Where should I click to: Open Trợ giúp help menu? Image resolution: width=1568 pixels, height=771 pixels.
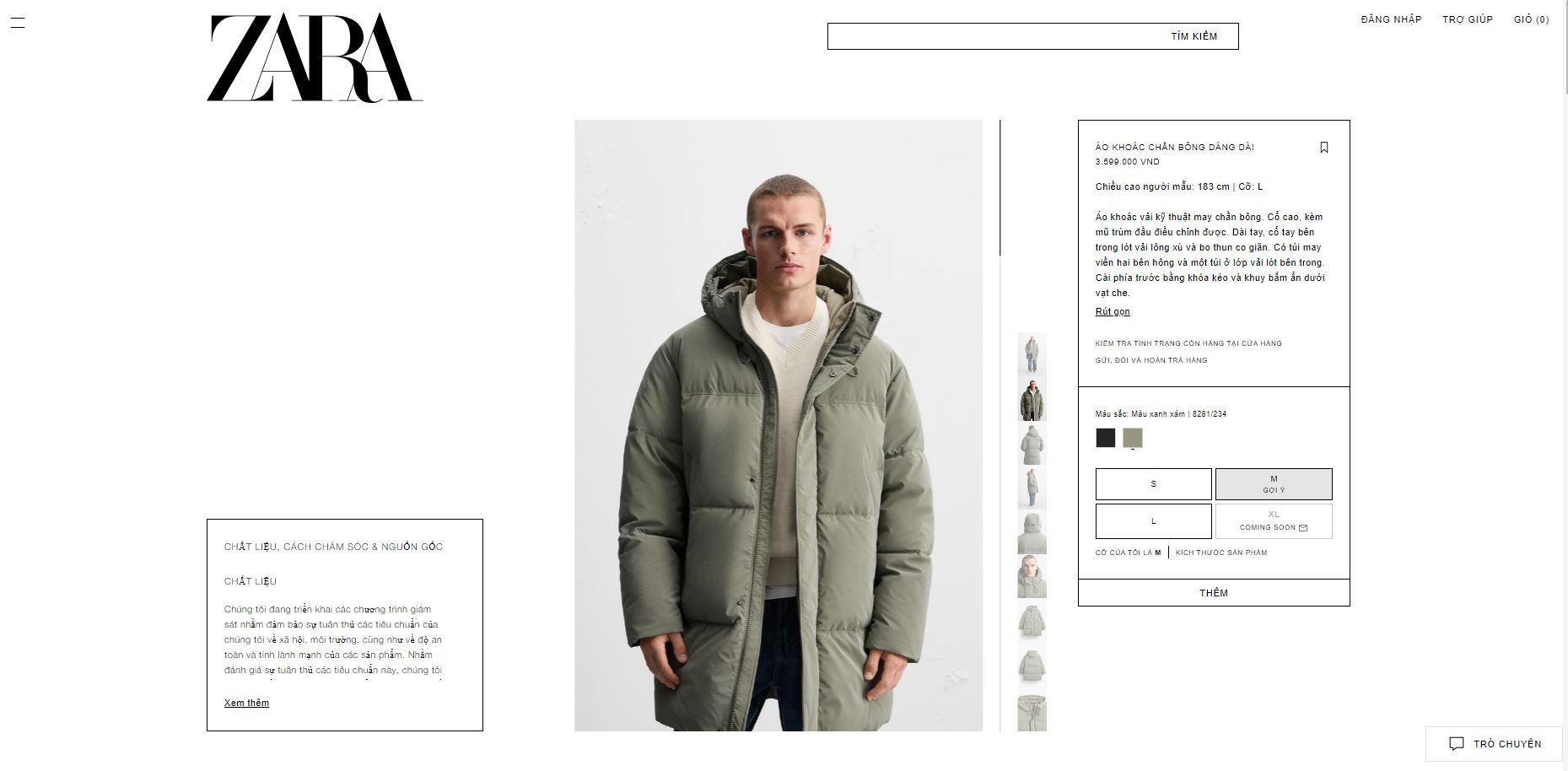1468,19
